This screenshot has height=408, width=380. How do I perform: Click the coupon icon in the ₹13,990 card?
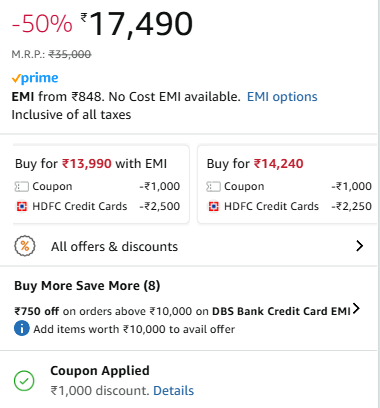pos(22,186)
